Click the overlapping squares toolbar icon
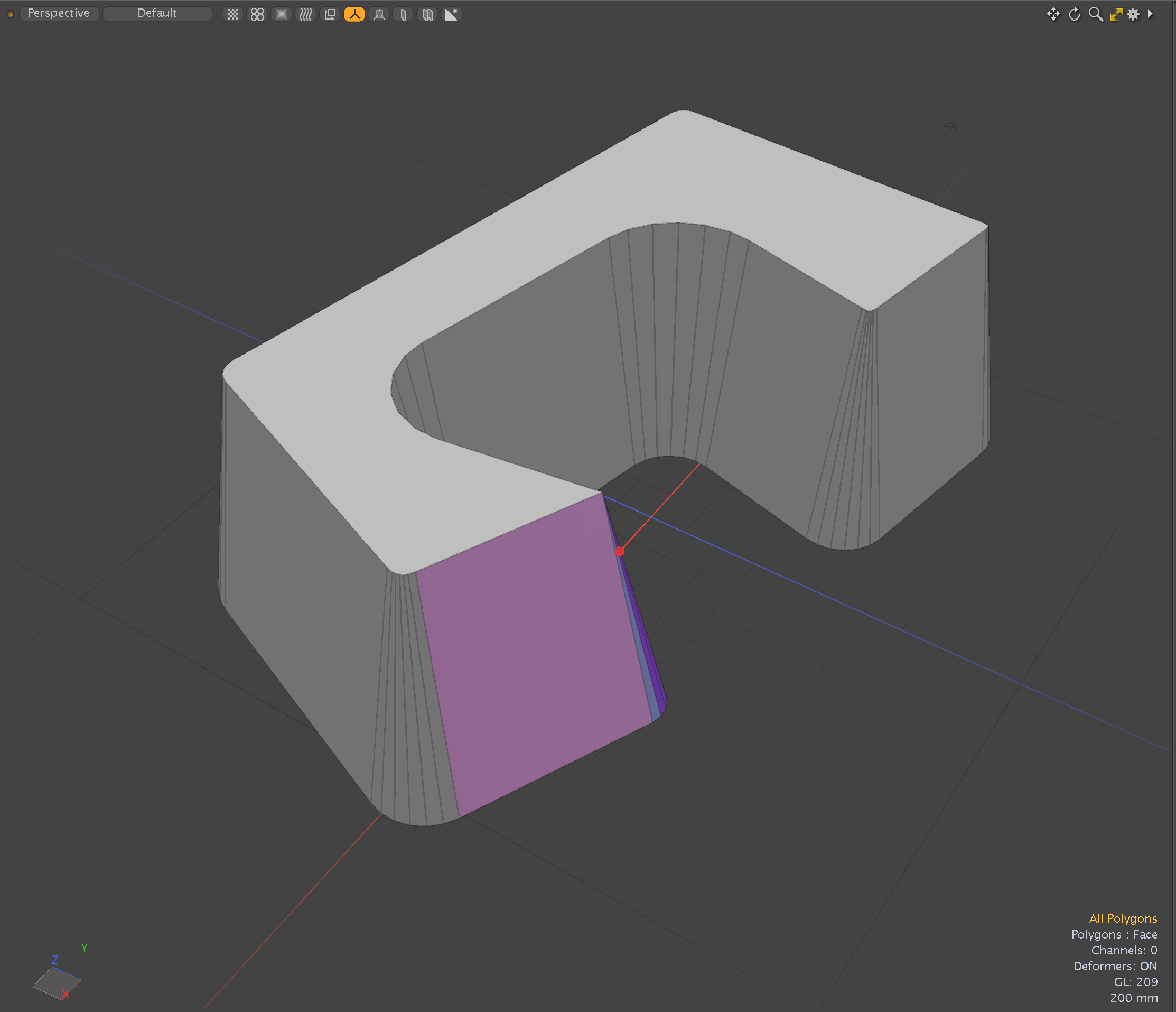 tap(330, 14)
